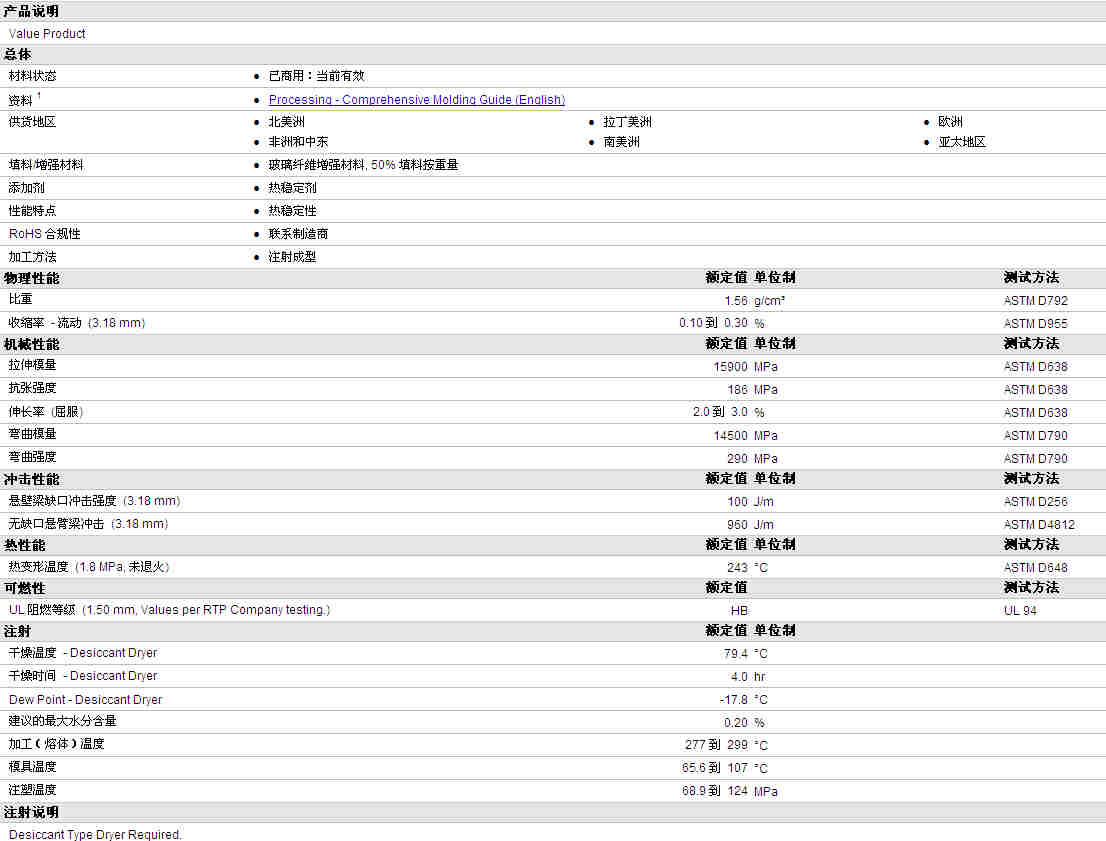Click the 联系制造商 entry

[298, 234]
